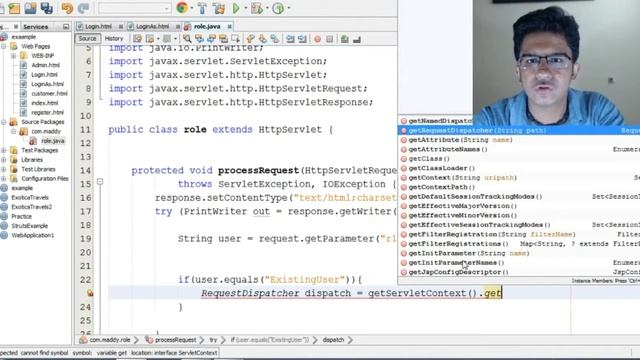The image size is (640, 360).
Task: Find previous occurrence in the editor toolbar
Action: point(199,39)
